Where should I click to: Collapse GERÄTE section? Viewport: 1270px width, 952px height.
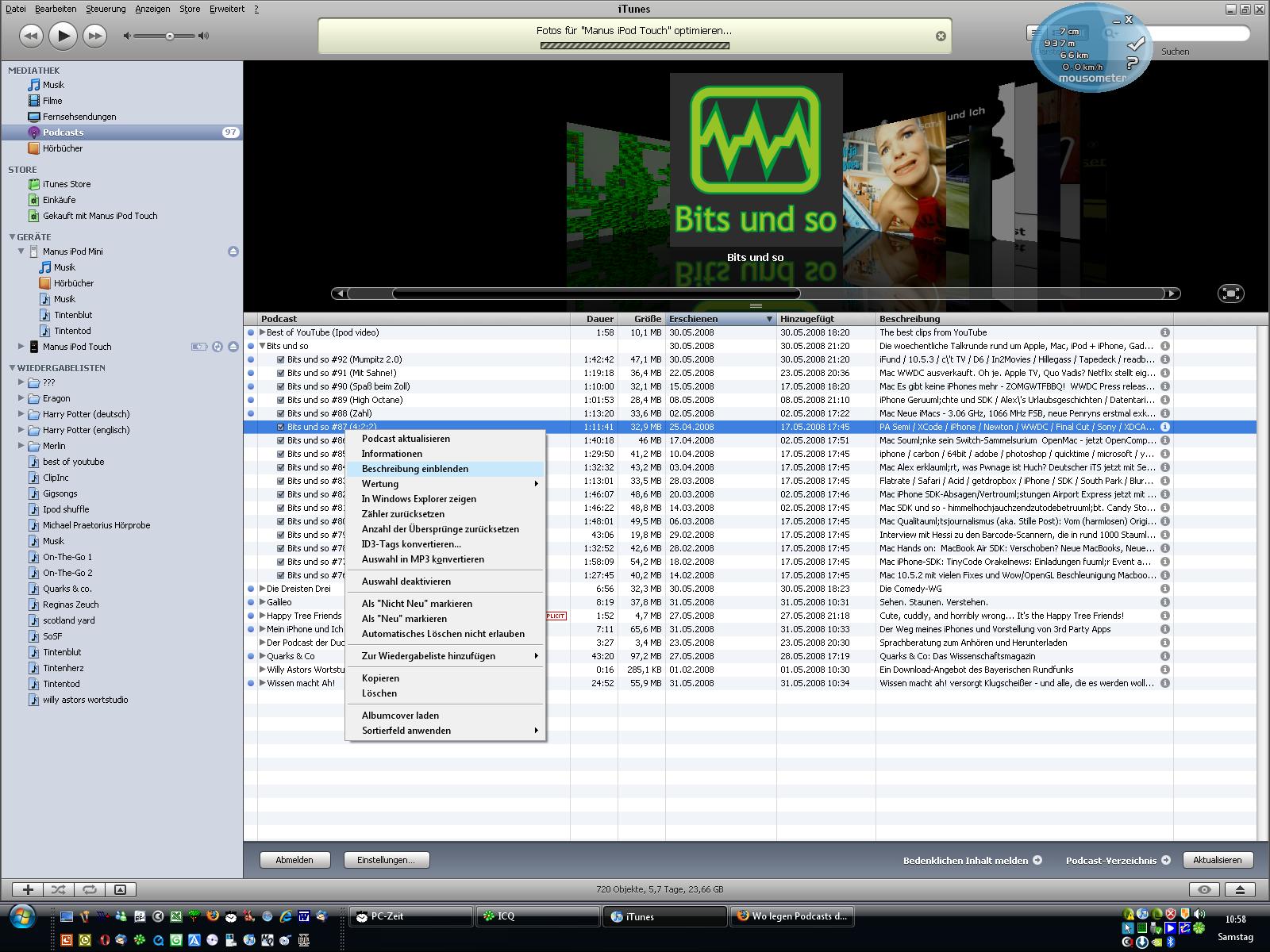point(12,236)
